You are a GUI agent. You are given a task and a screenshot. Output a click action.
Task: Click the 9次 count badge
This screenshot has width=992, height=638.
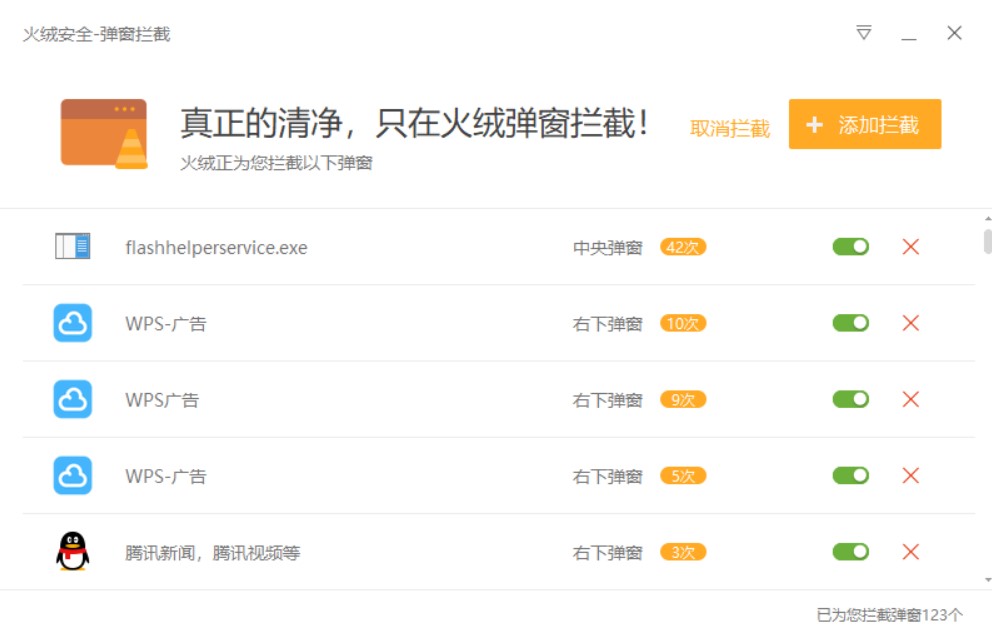click(683, 399)
